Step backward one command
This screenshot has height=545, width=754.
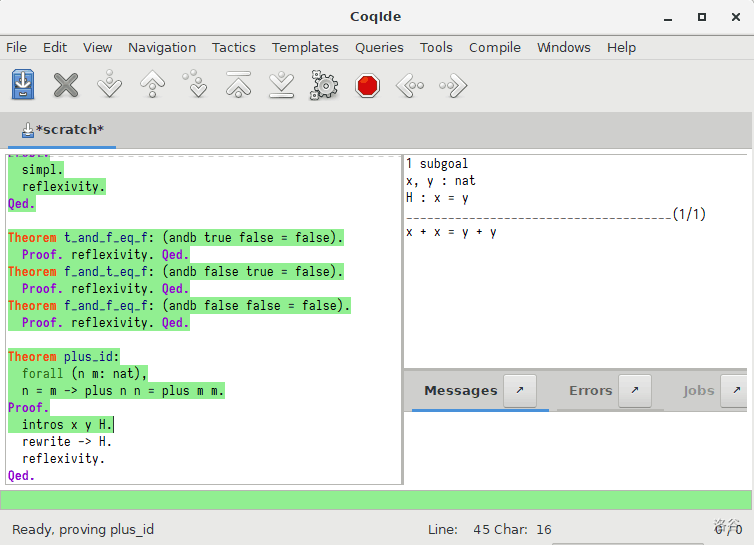coord(152,85)
